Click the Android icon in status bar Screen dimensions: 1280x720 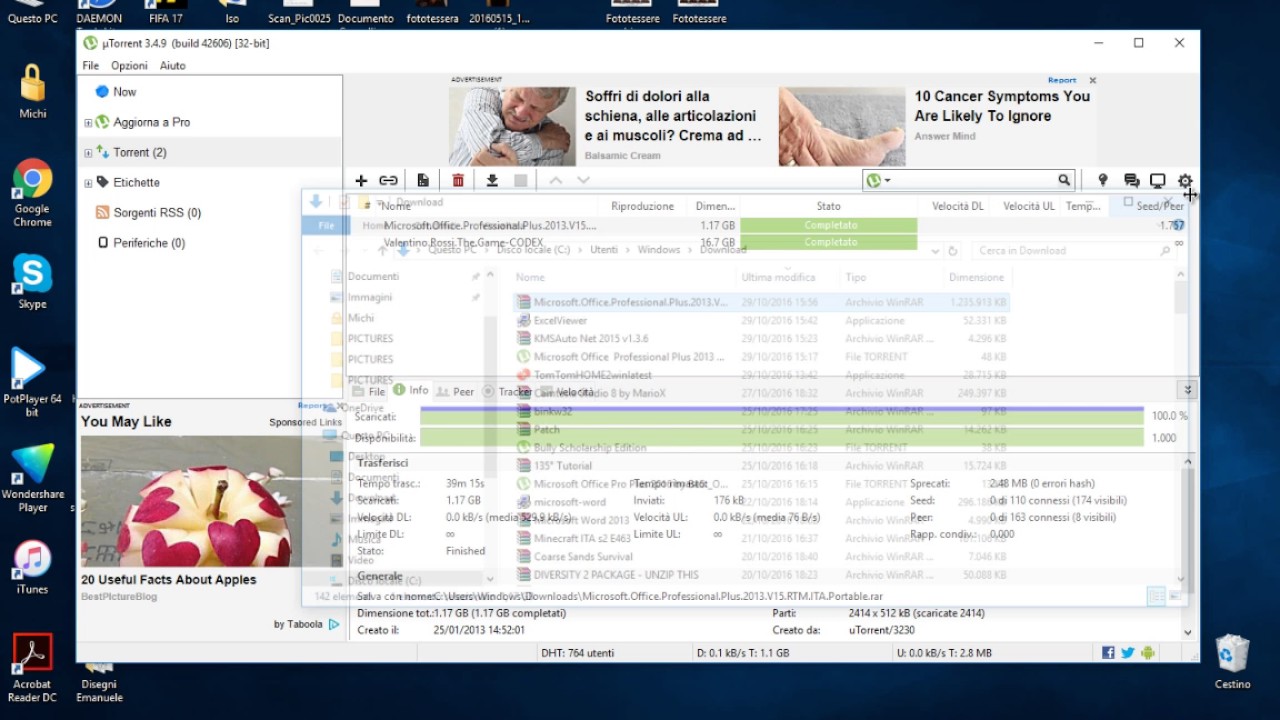pos(1148,653)
